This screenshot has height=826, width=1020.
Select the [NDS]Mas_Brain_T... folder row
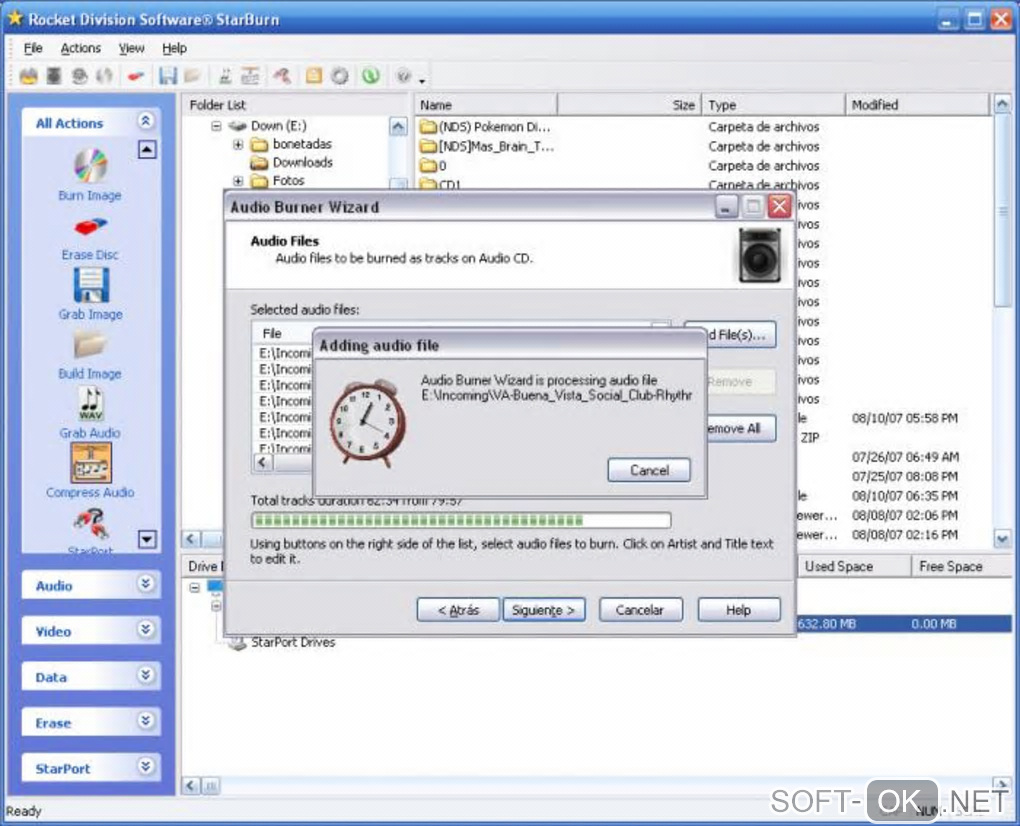pyautogui.click(x=487, y=146)
